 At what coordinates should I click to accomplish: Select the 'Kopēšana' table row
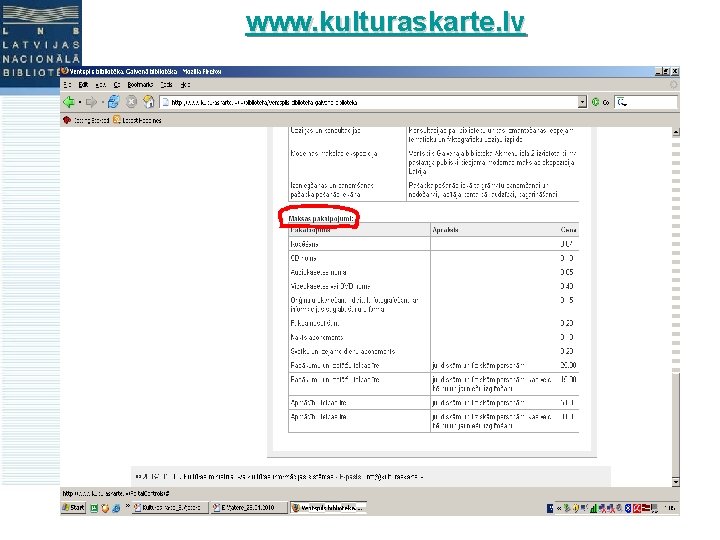(x=433, y=244)
